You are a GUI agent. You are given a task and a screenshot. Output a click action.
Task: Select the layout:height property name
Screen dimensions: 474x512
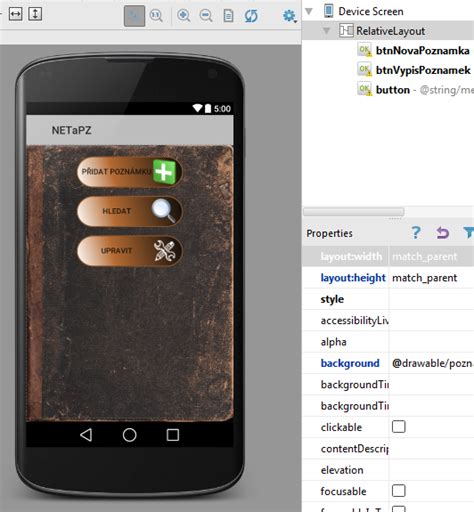[x=353, y=278]
